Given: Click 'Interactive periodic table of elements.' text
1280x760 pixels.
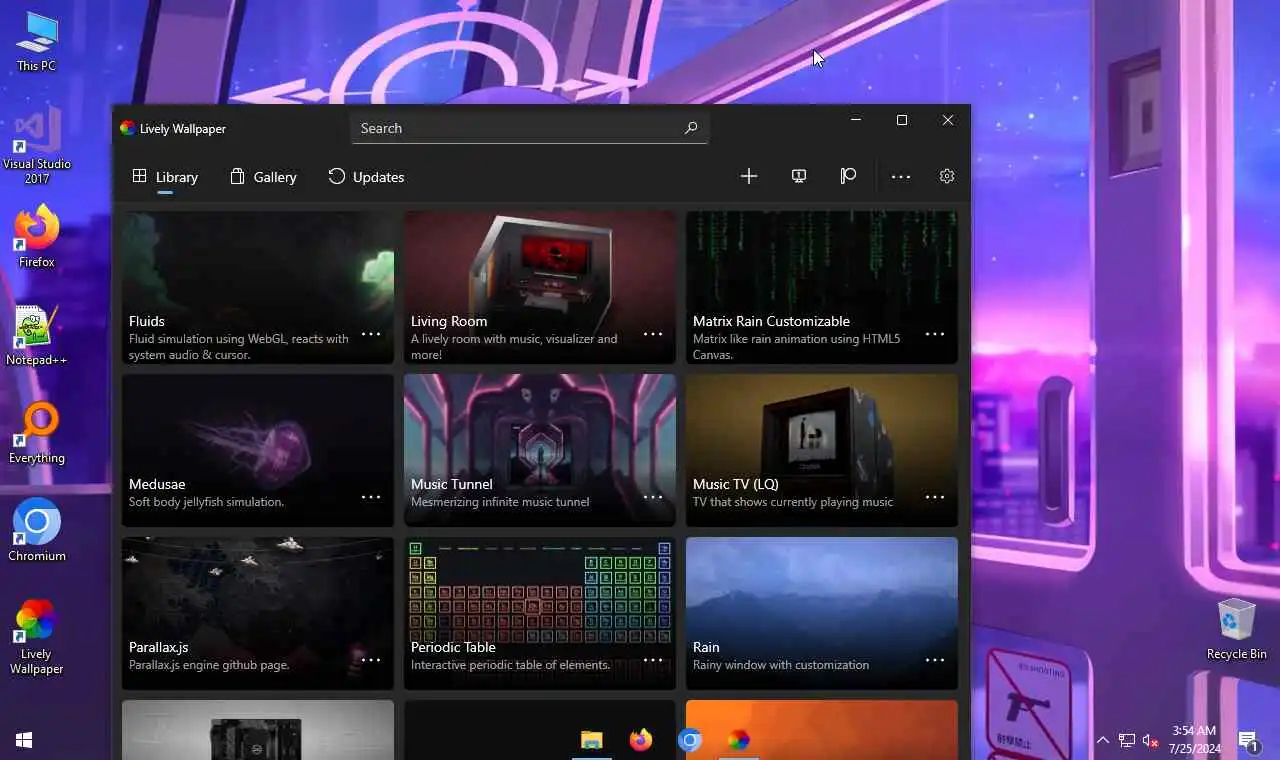Looking at the screenshot, I should tap(510, 665).
